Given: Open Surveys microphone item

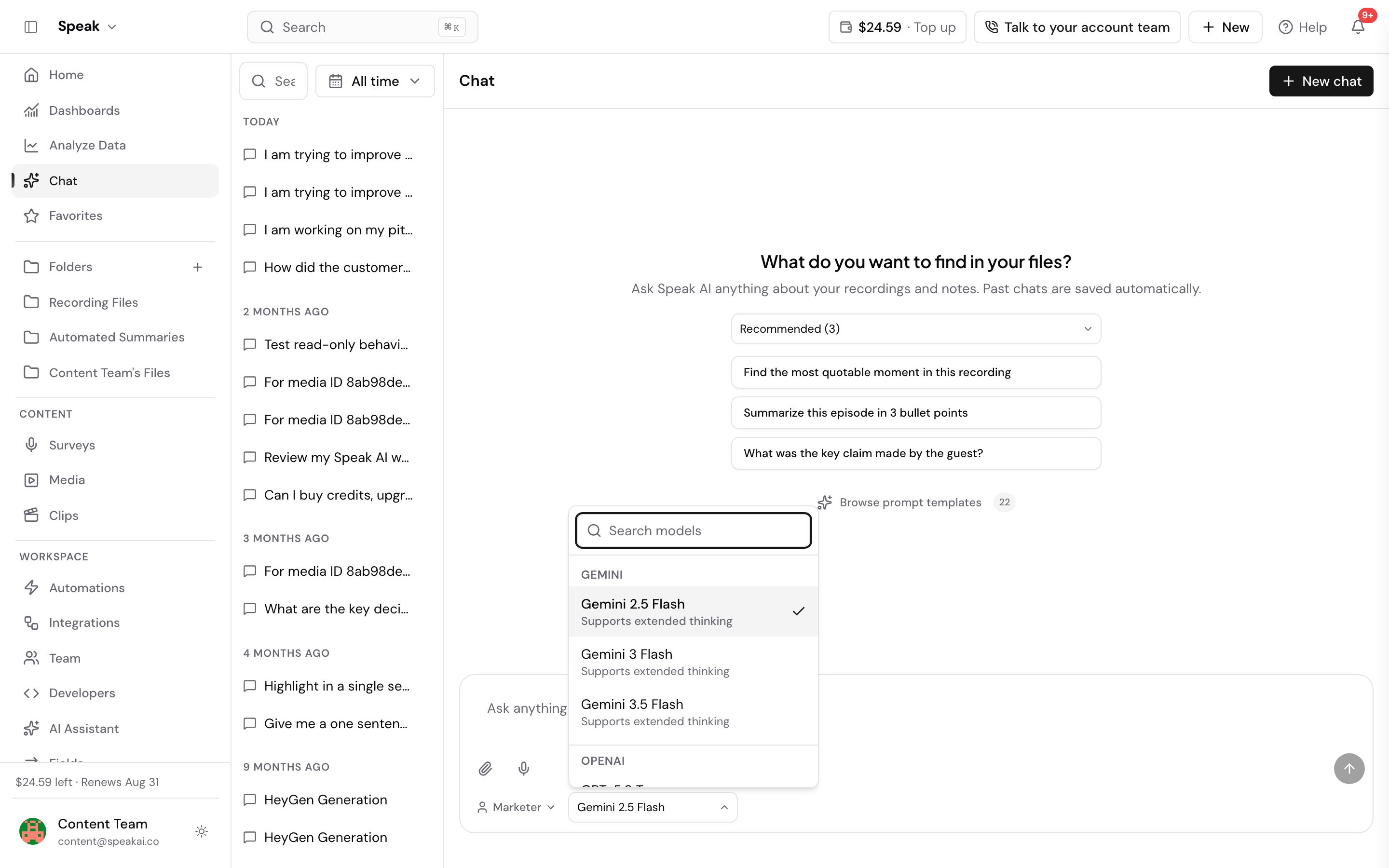Looking at the screenshot, I should click(31, 445).
